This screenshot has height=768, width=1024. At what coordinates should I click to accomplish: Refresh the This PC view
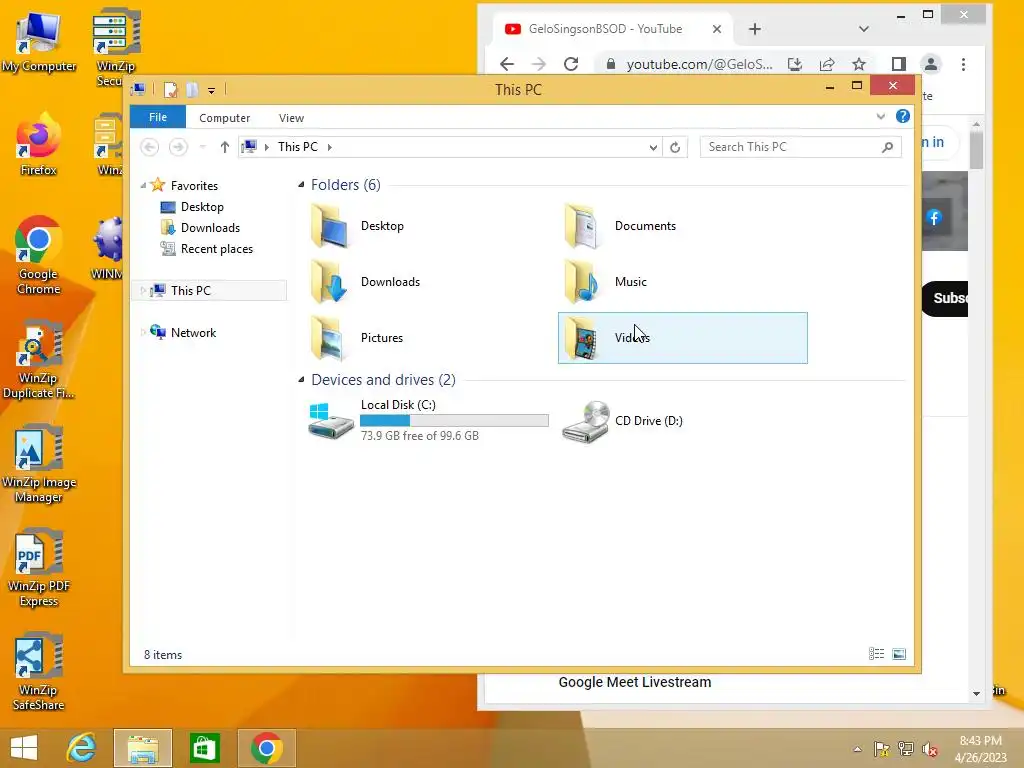pos(675,147)
